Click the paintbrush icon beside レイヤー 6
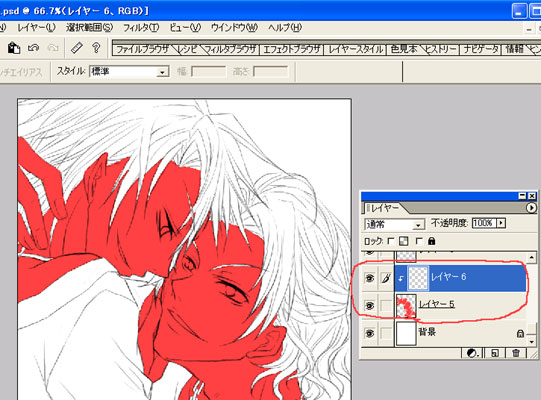This screenshot has width=541, height=400. (x=386, y=278)
